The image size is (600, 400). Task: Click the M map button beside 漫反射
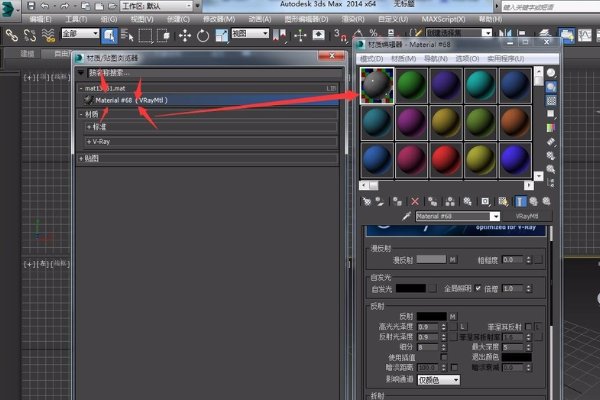click(x=453, y=260)
